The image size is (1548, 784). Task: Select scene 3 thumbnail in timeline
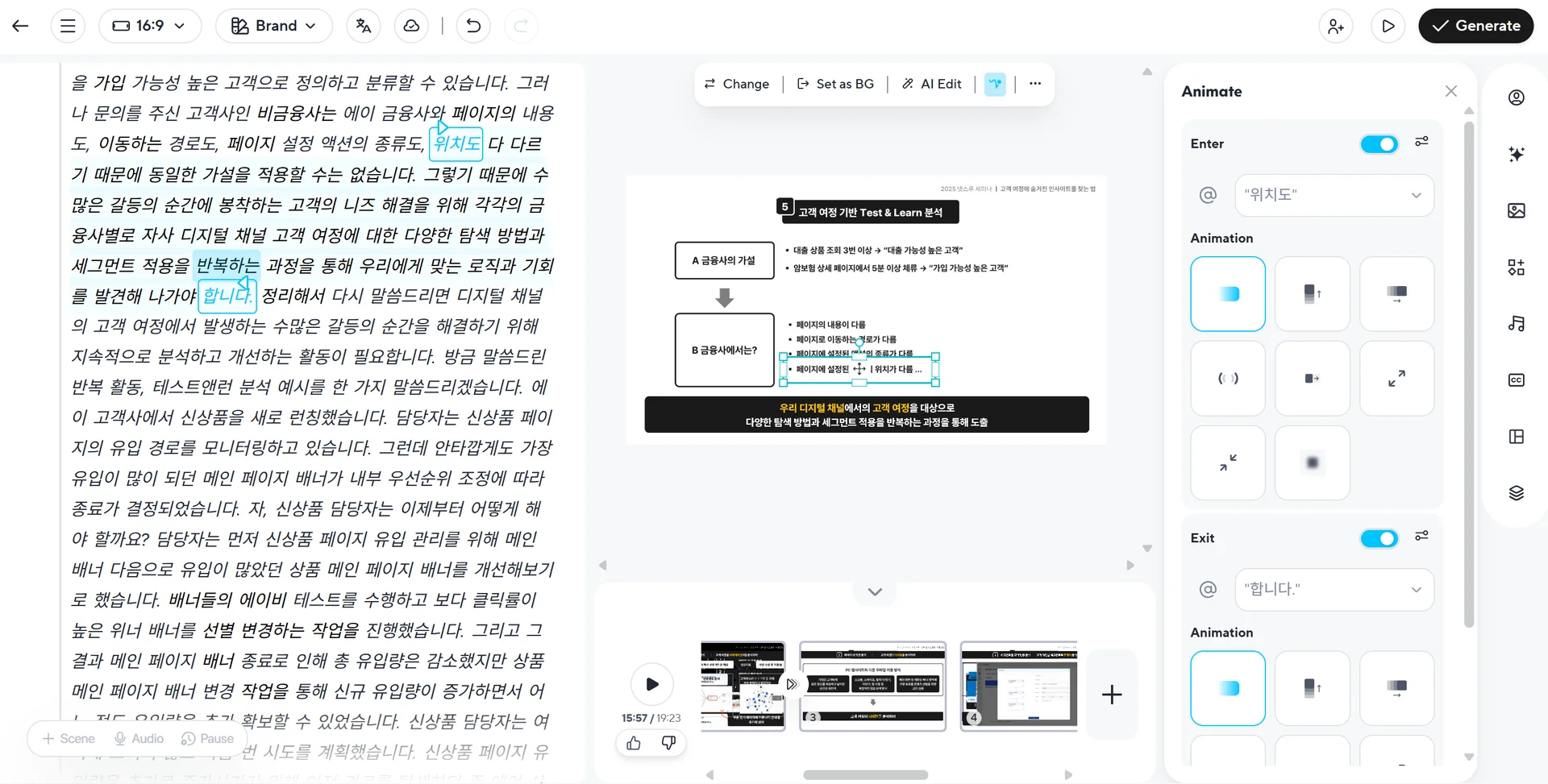tap(872, 686)
